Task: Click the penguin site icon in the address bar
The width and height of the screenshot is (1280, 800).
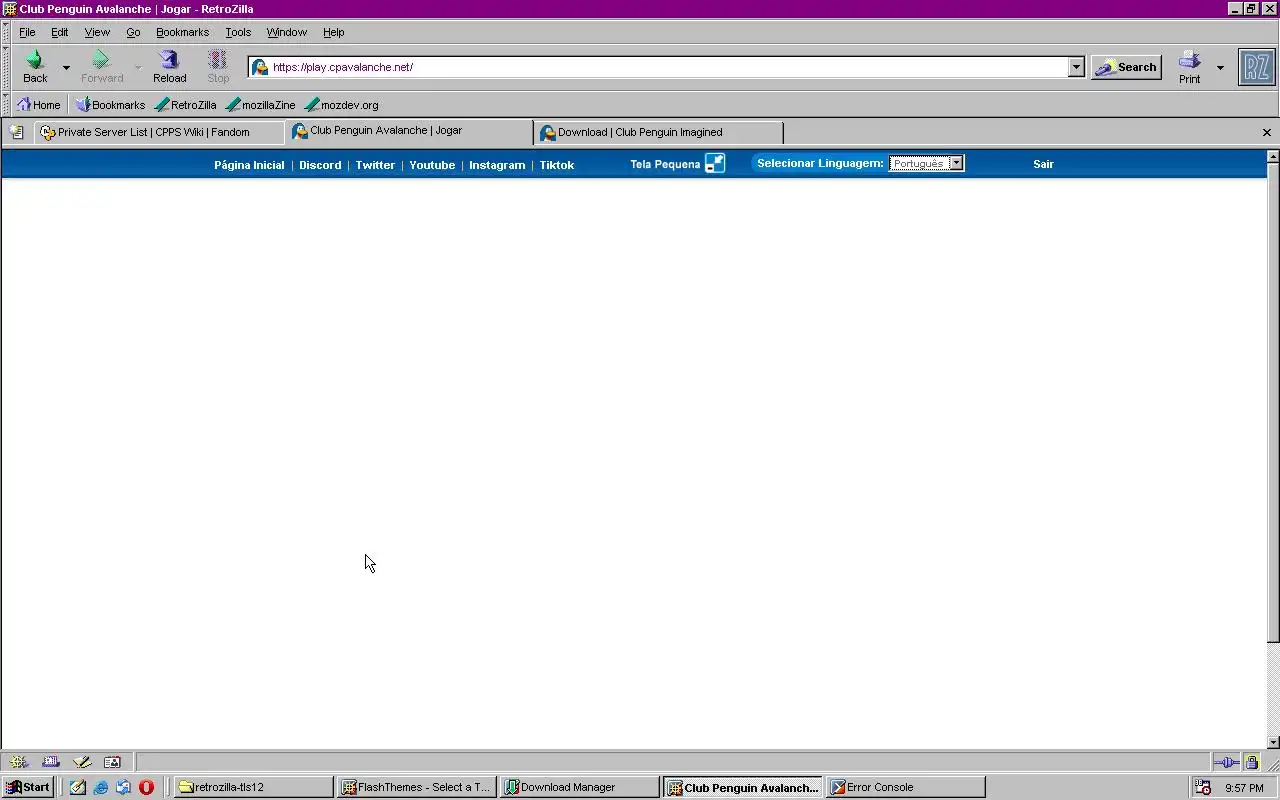Action: tap(260, 67)
